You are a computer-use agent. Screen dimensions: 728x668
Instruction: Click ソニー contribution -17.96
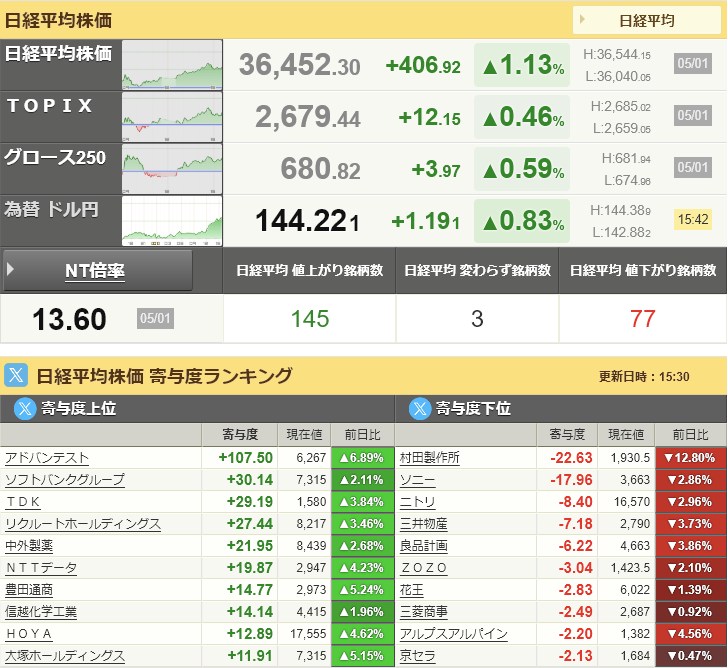click(x=571, y=480)
